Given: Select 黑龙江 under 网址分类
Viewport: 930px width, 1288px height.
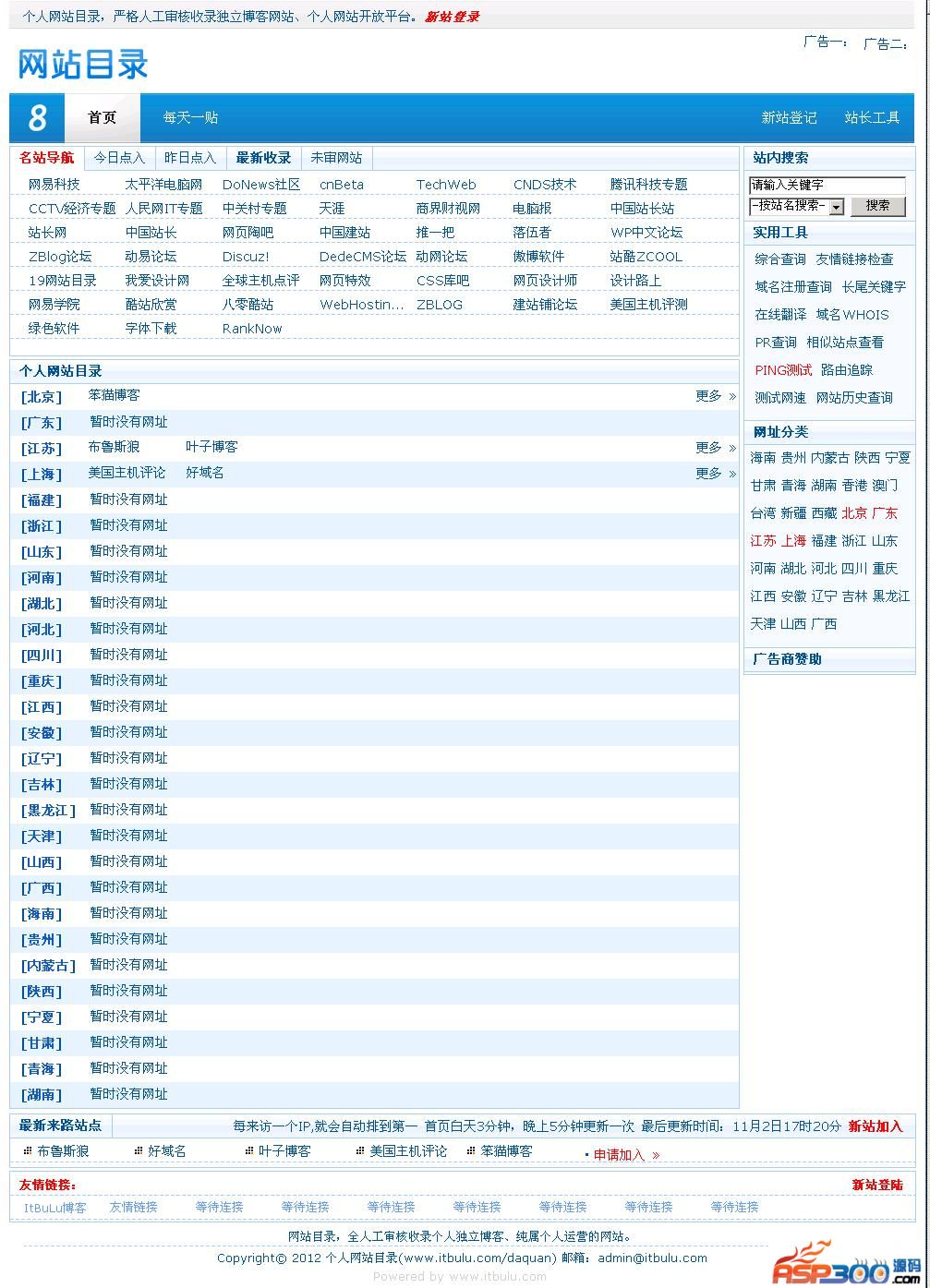Looking at the screenshot, I should click(x=891, y=596).
